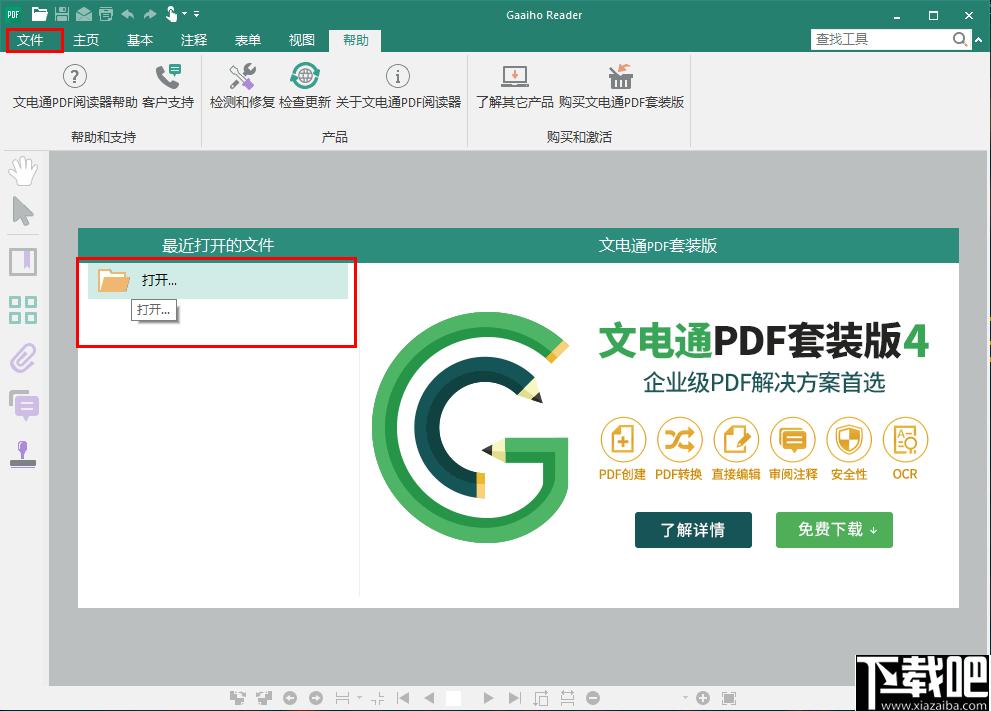Image resolution: width=991 pixels, height=711 pixels.
Task: Expand the touch mode dropdown arrow
Action: click(x=185, y=13)
